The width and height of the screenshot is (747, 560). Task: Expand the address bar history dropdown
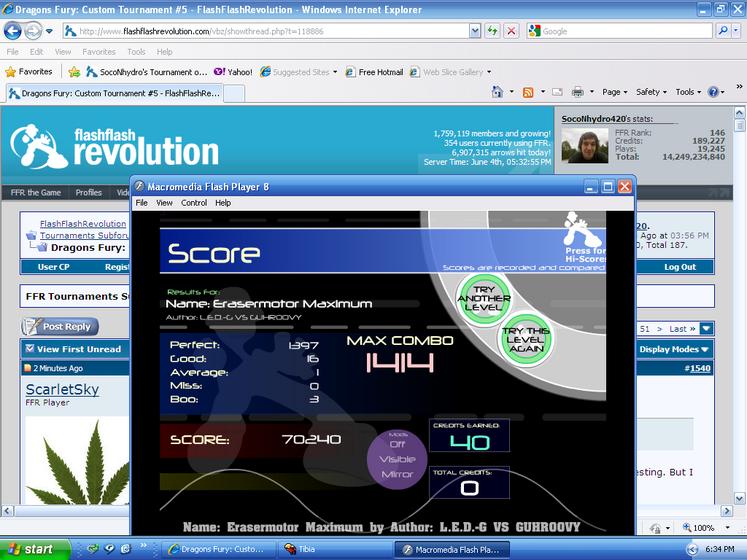(x=474, y=31)
